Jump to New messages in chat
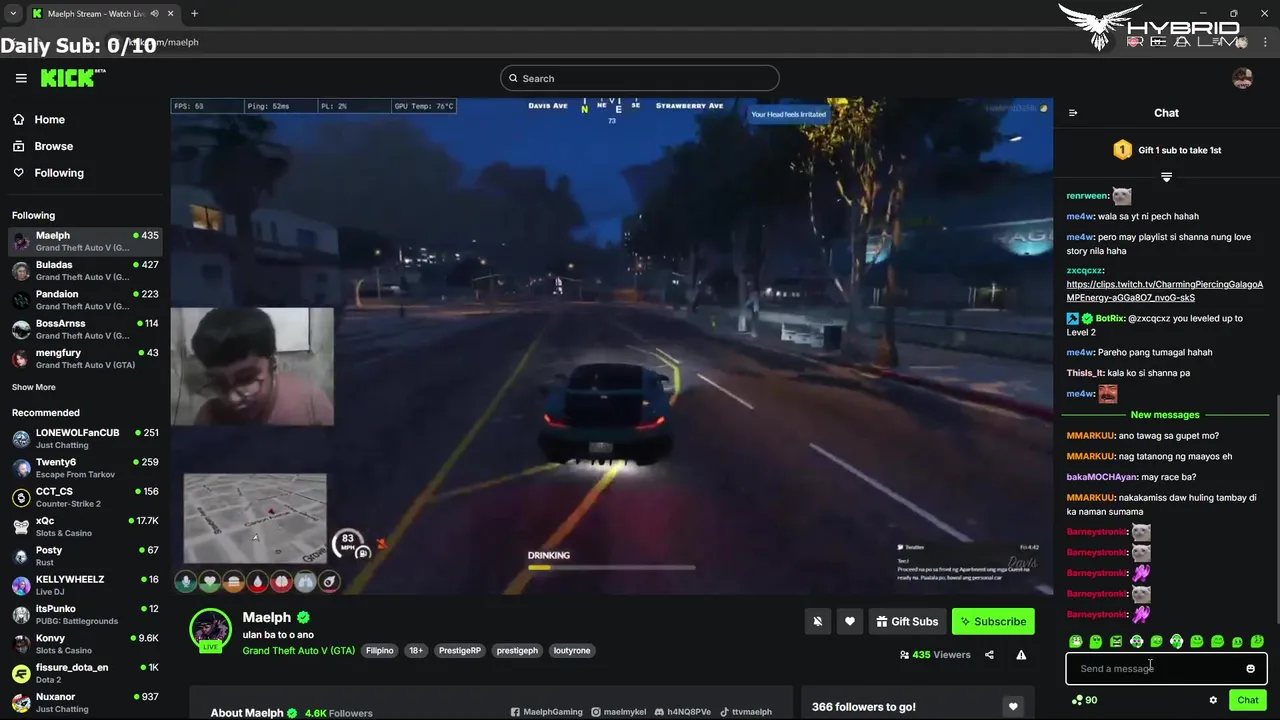 click(1165, 414)
